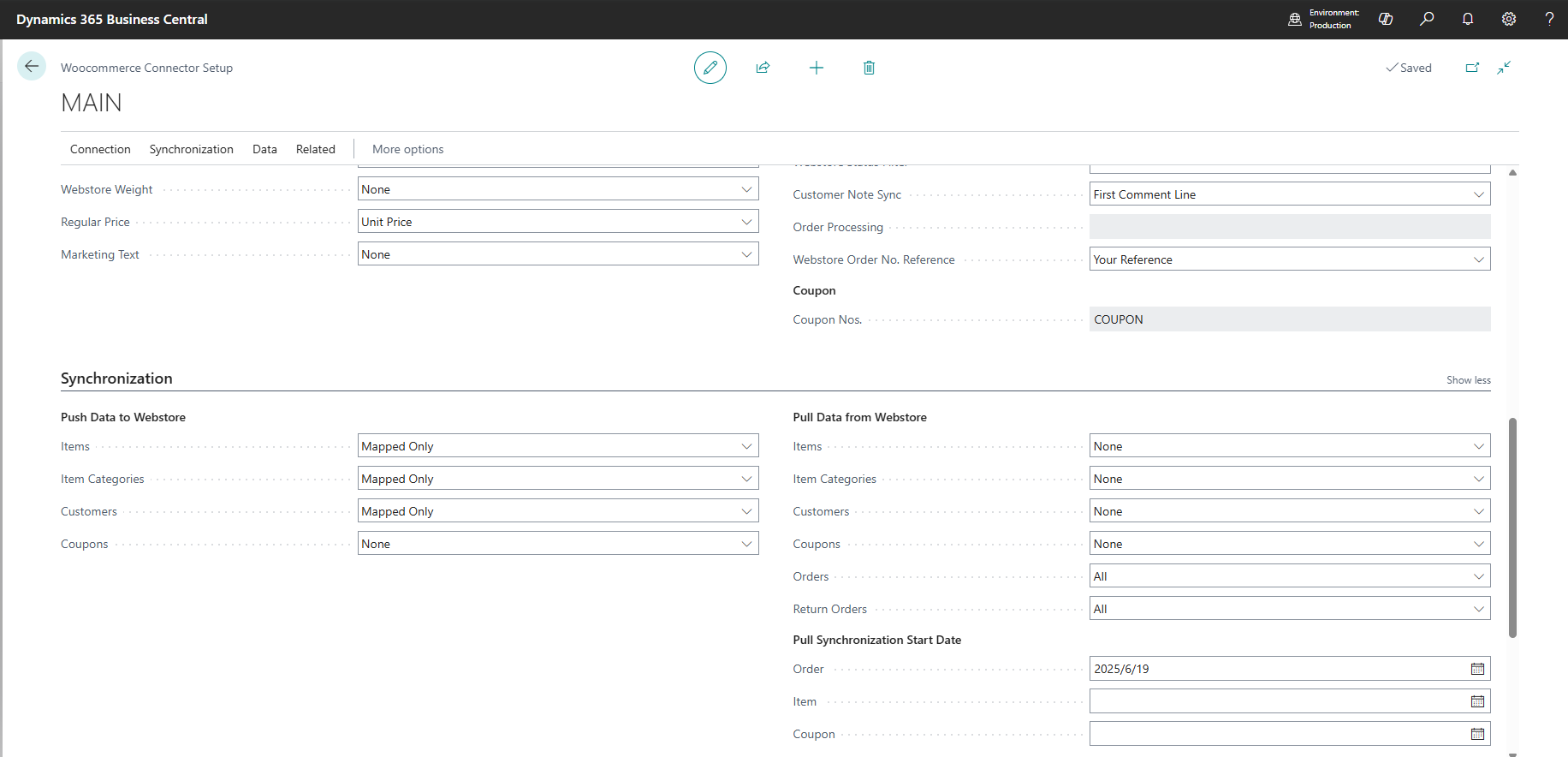1568x757 pixels.
Task: Click the Customer Note Sync label
Action: pyautogui.click(x=846, y=194)
